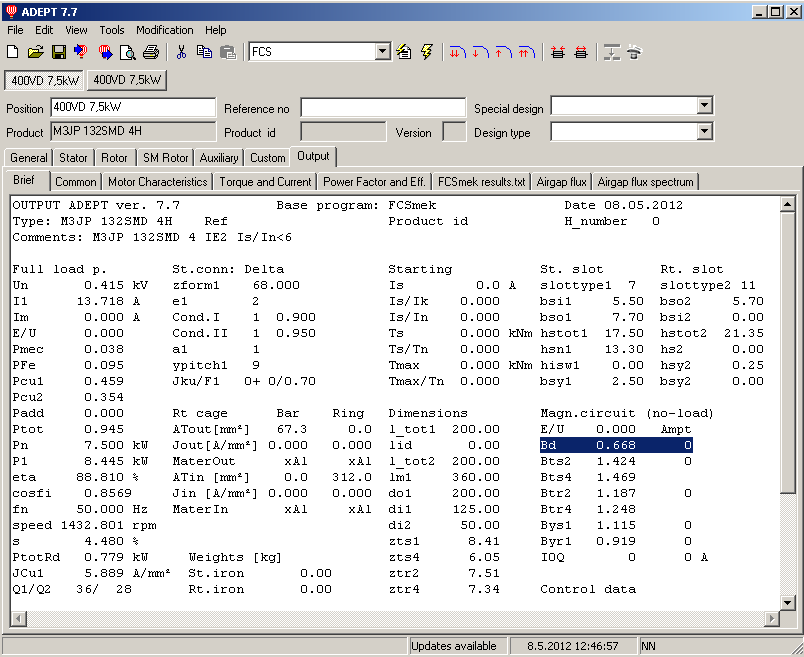The width and height of the screenshot is (804, 657).
Task: Print using the printer icon
Action: click(x=151, y=52)
